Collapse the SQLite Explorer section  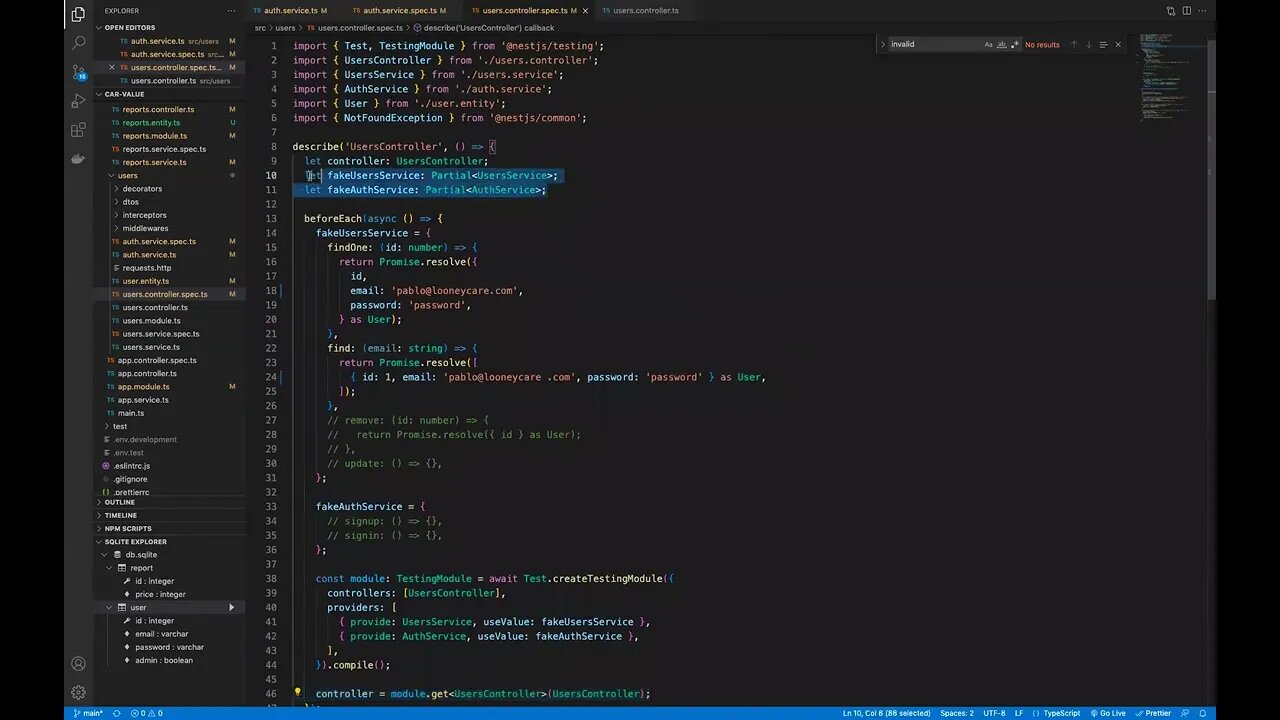pos(135,541)
